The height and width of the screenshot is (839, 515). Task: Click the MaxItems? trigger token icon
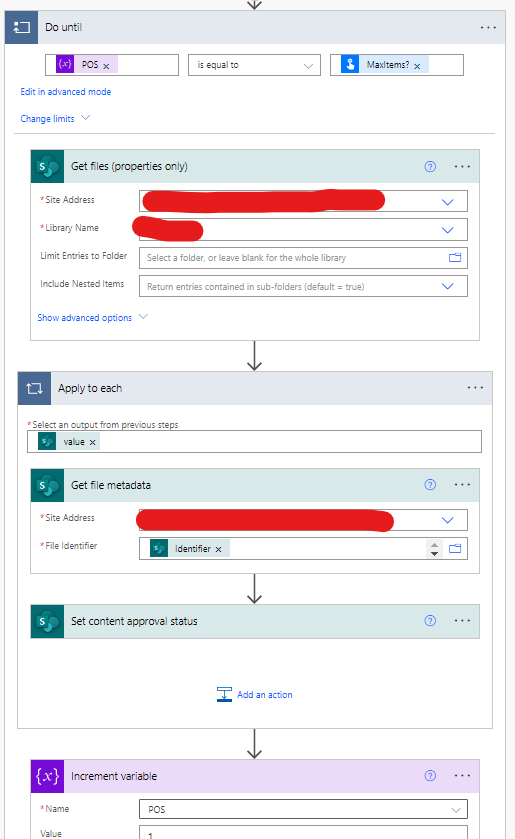350,64
